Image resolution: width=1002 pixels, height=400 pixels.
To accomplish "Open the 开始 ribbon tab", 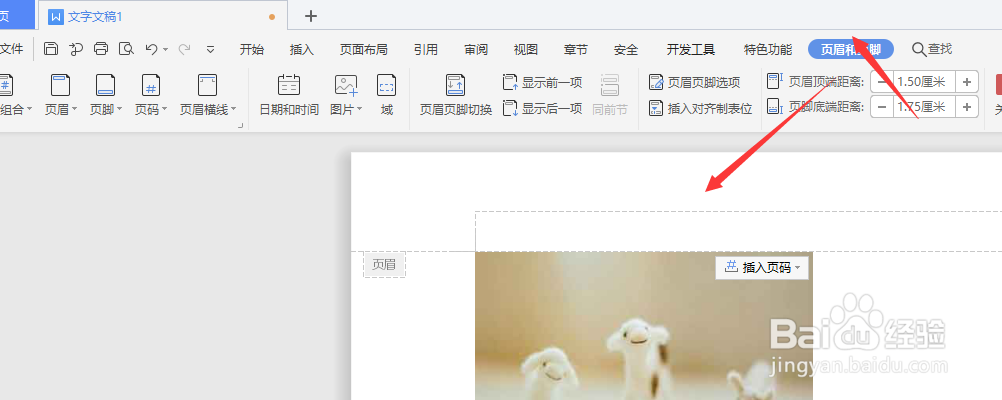I will pos(251,49).
